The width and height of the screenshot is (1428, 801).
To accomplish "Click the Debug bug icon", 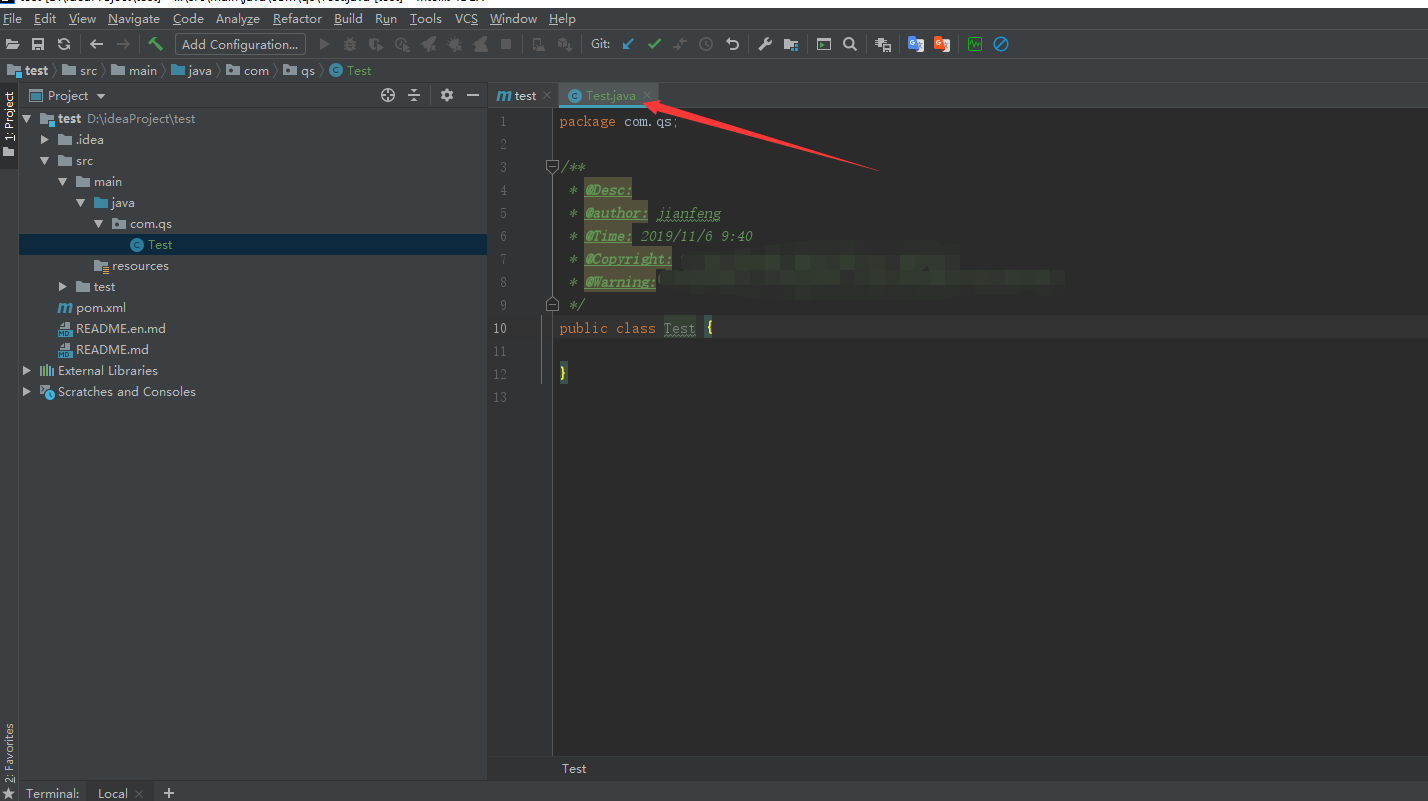I will (350, 44).
